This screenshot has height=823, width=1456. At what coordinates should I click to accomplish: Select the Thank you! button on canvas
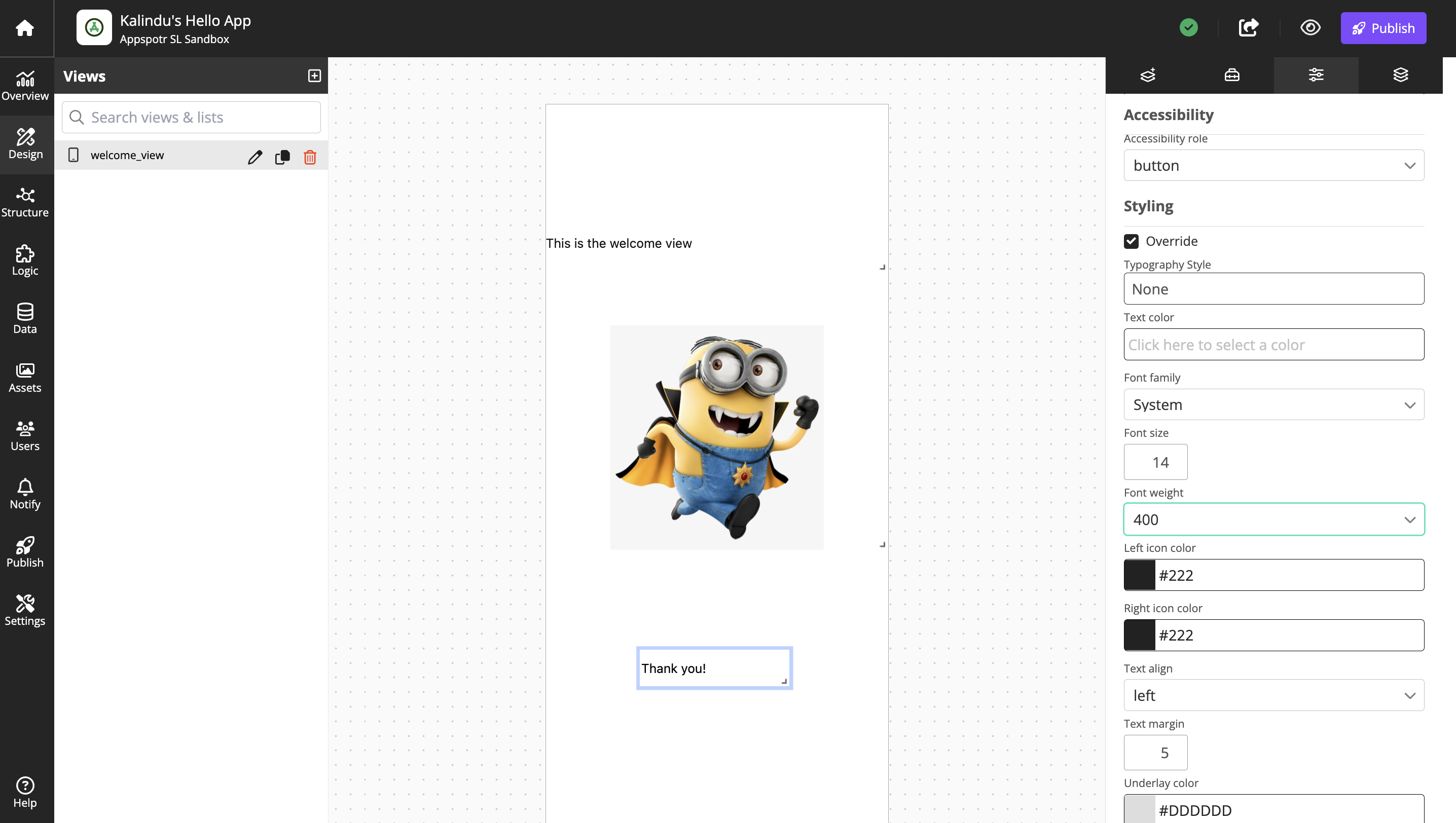pyautogui.click(x=714, y=667)
